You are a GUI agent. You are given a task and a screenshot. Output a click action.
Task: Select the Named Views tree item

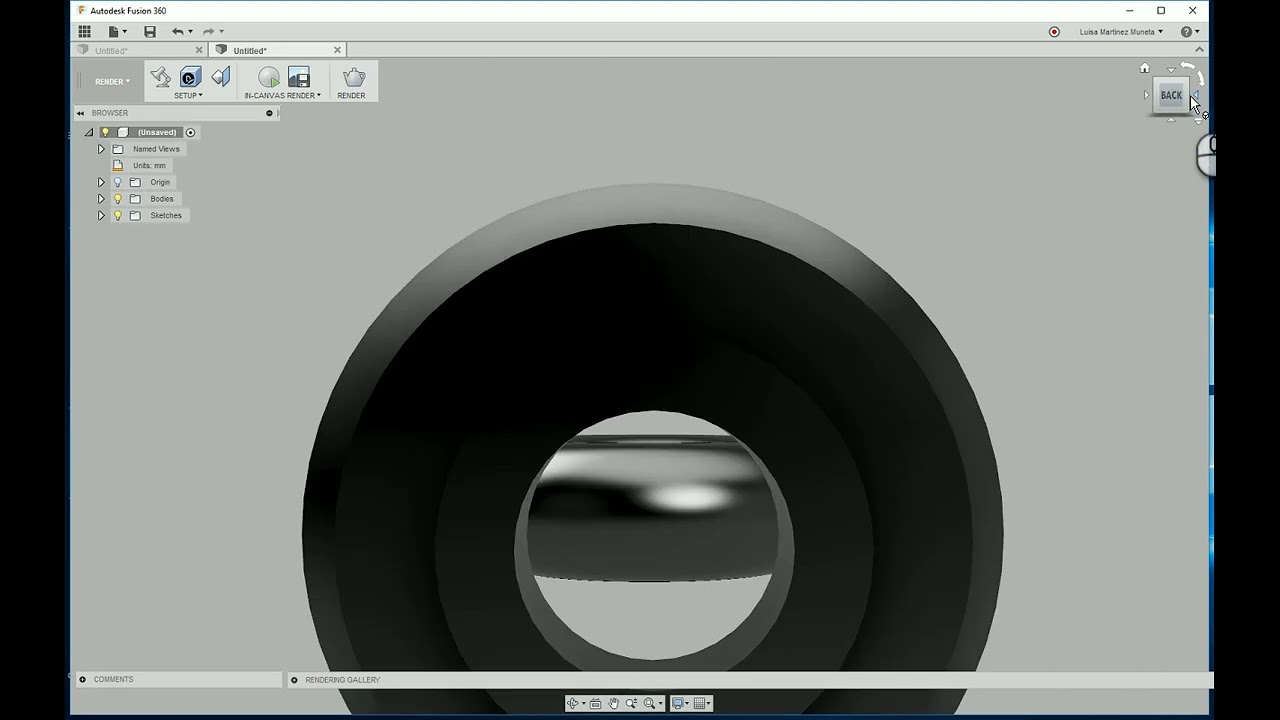[x=156, y=149]
